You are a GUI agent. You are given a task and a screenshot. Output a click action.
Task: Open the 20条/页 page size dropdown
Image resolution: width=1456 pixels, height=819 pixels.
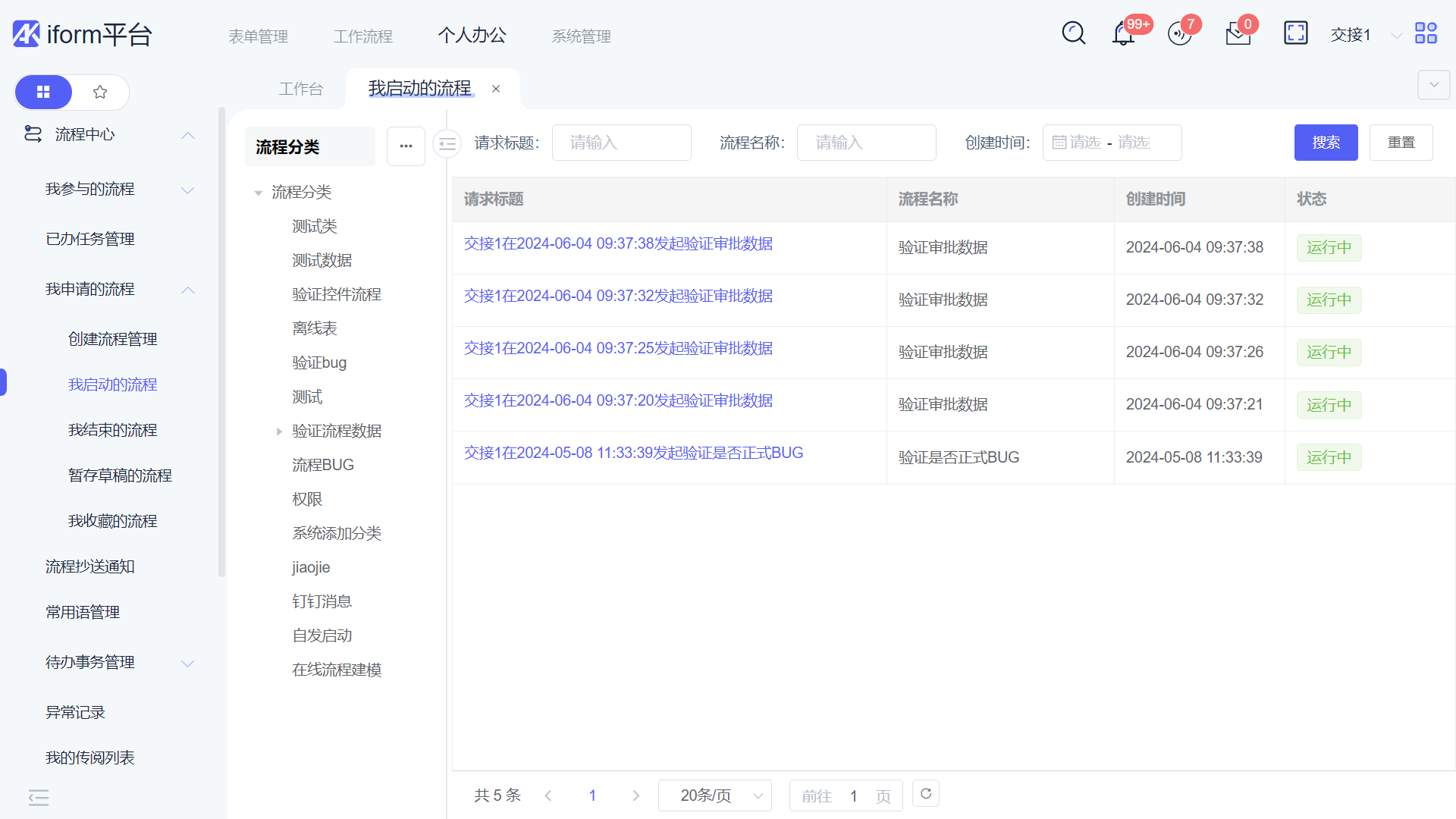[x=714, y=795]
